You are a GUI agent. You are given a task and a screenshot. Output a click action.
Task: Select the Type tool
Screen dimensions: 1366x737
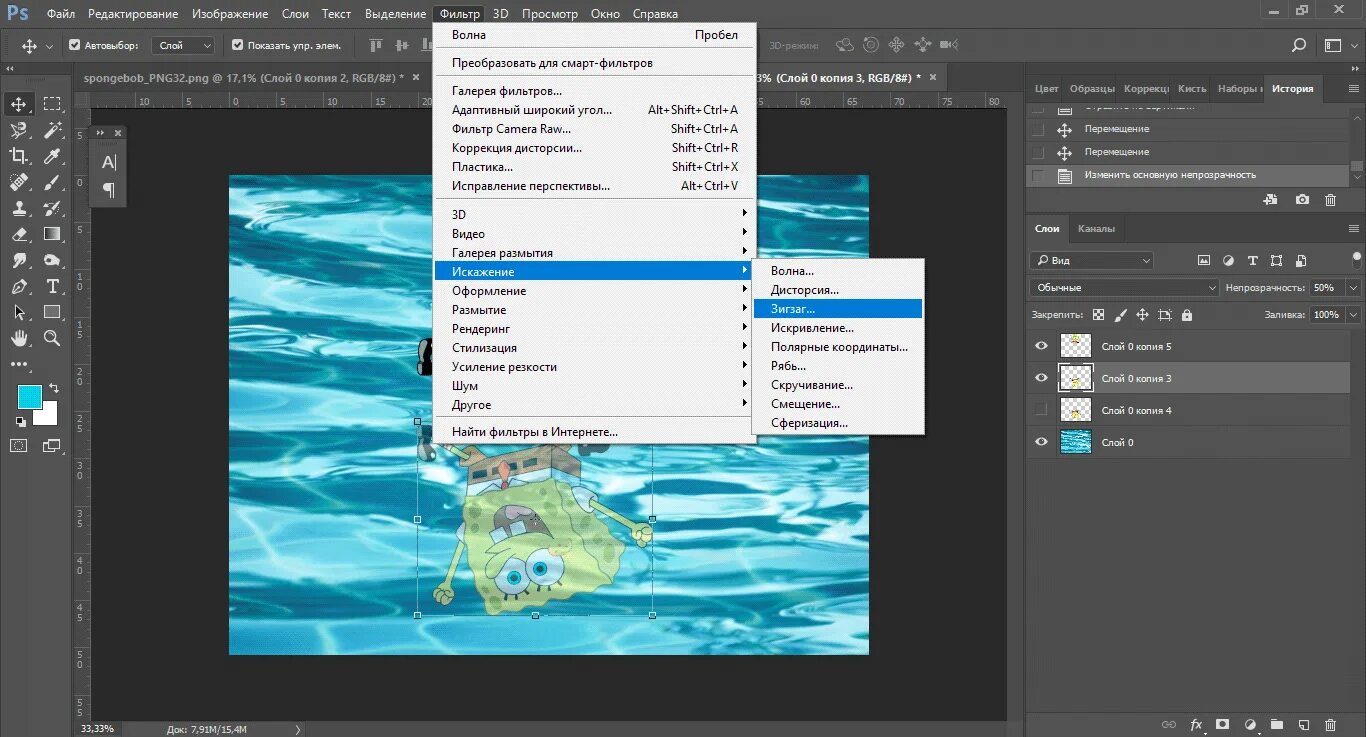(x=52, y=286)
